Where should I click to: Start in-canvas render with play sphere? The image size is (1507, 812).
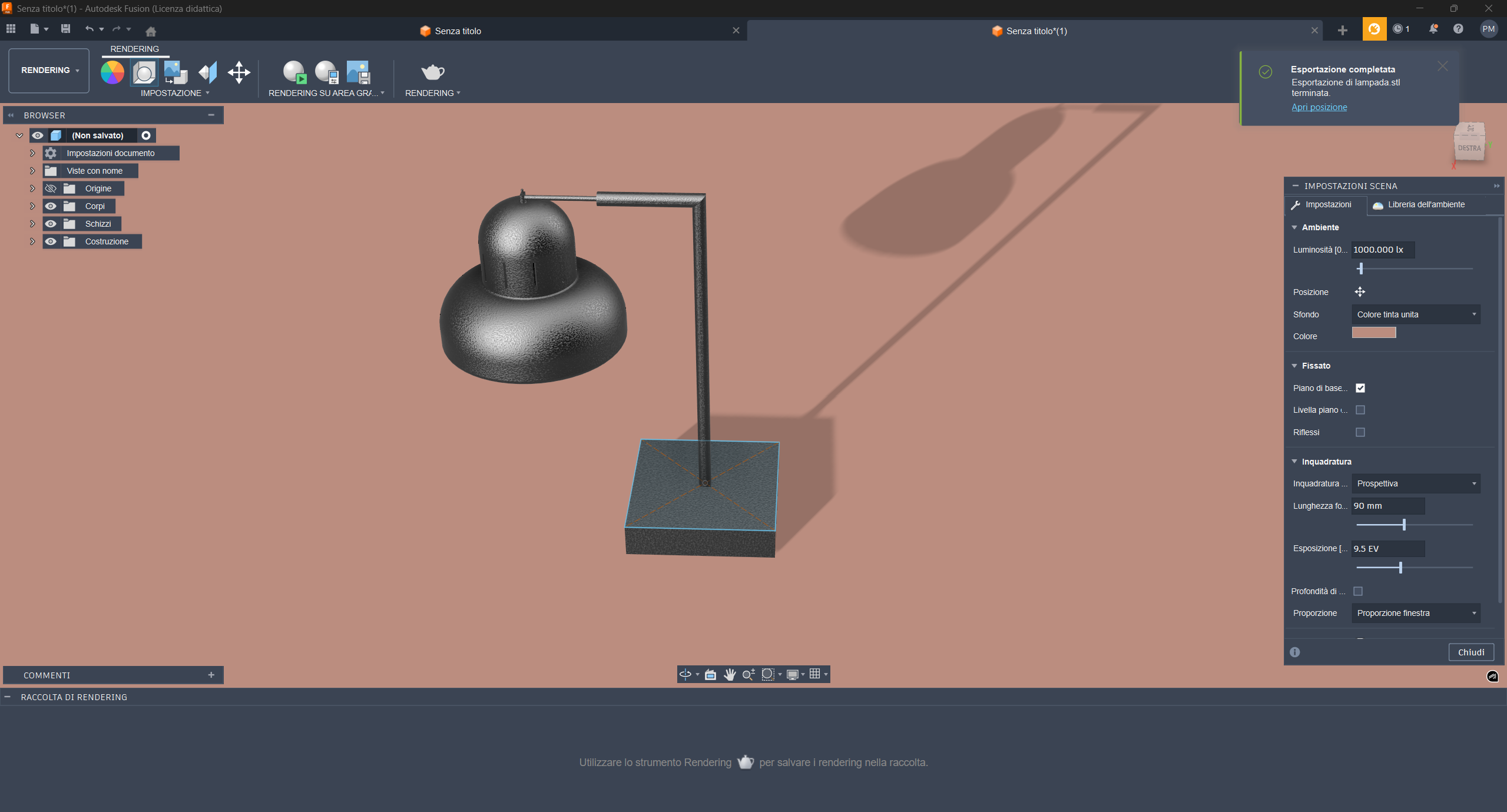click(x=294, y=72)
